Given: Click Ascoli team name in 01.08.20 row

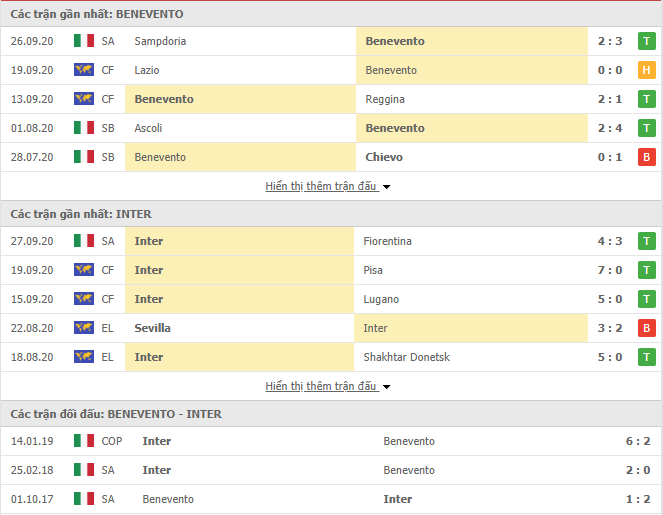Looking at the screenshot, I should (148, 128).
